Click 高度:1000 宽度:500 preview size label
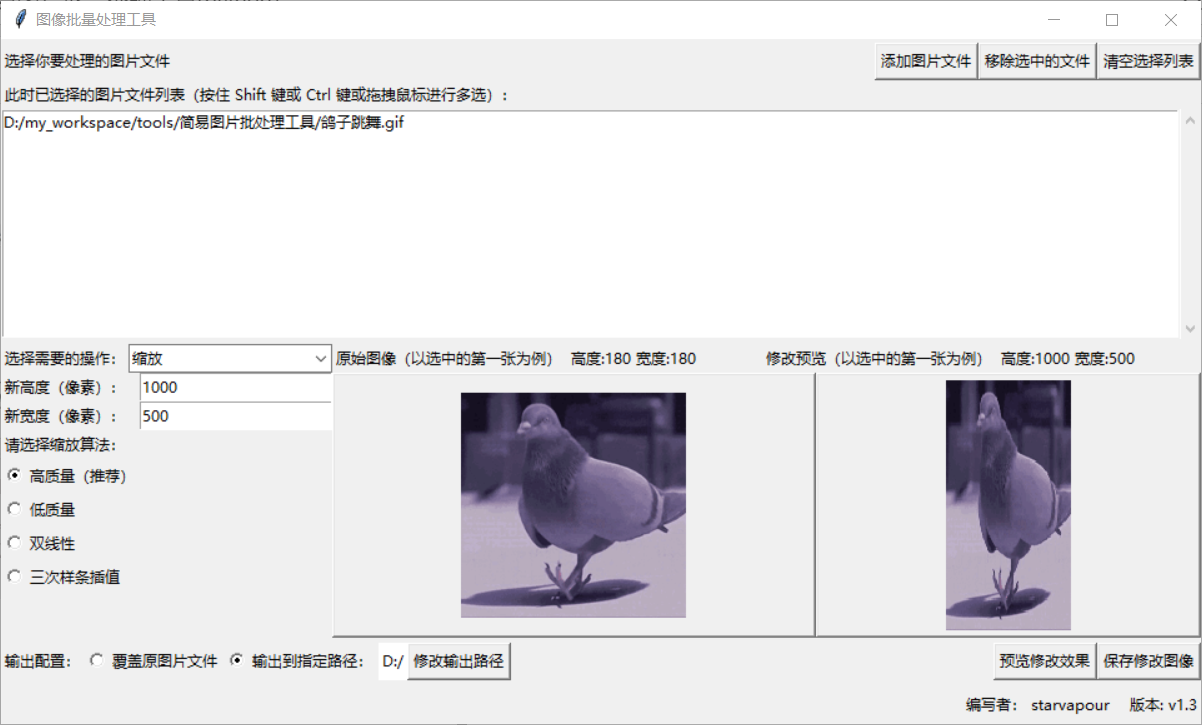Screen dimensions: 1202x725 click(x=1068, y=358)
